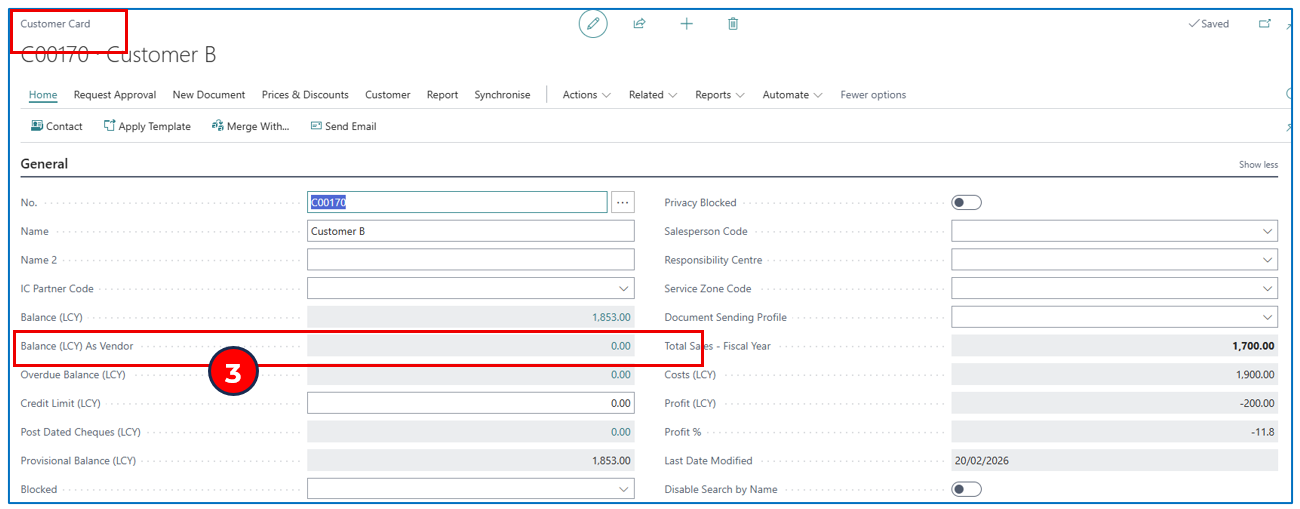Image resolution: width=1300 pixels, height=509 pixels.
Task: Click the ellipsis button beside No. field
Action: tap(623, 203)
